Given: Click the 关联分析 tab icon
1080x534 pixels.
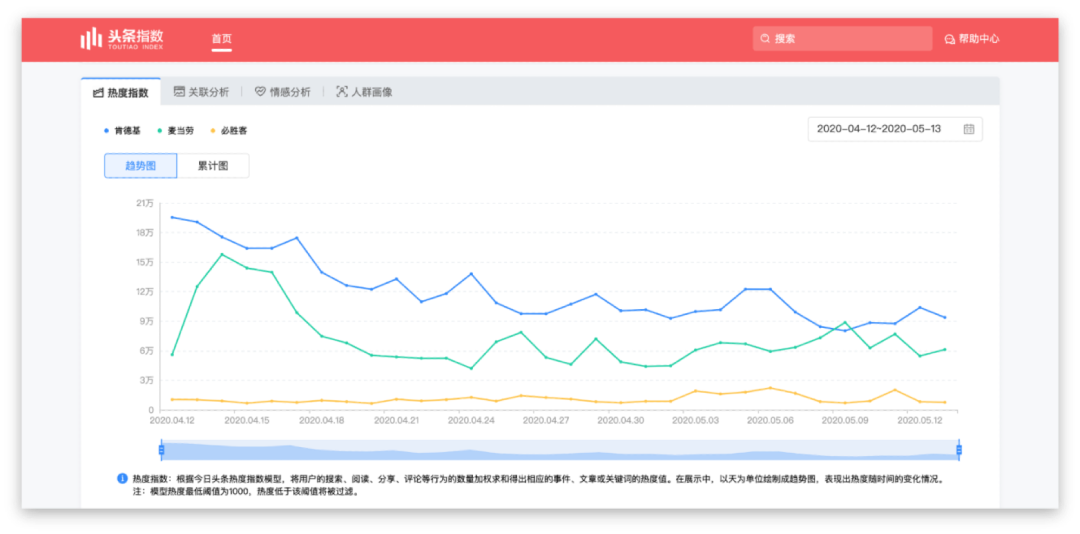Looking at the screenshot, I should click(x=179, y=92).
